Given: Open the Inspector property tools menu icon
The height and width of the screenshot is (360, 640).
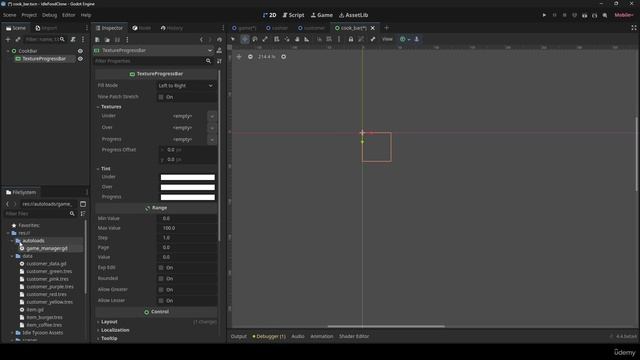Looking at the screenshot, I should coord(220,61).
